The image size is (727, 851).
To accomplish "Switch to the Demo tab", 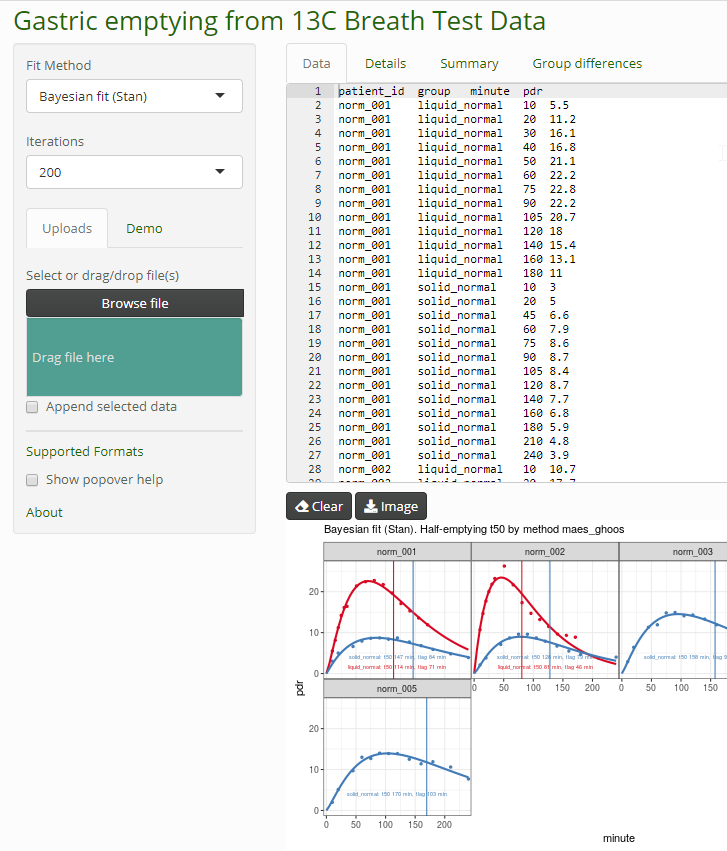I will [x=144, y=228].
